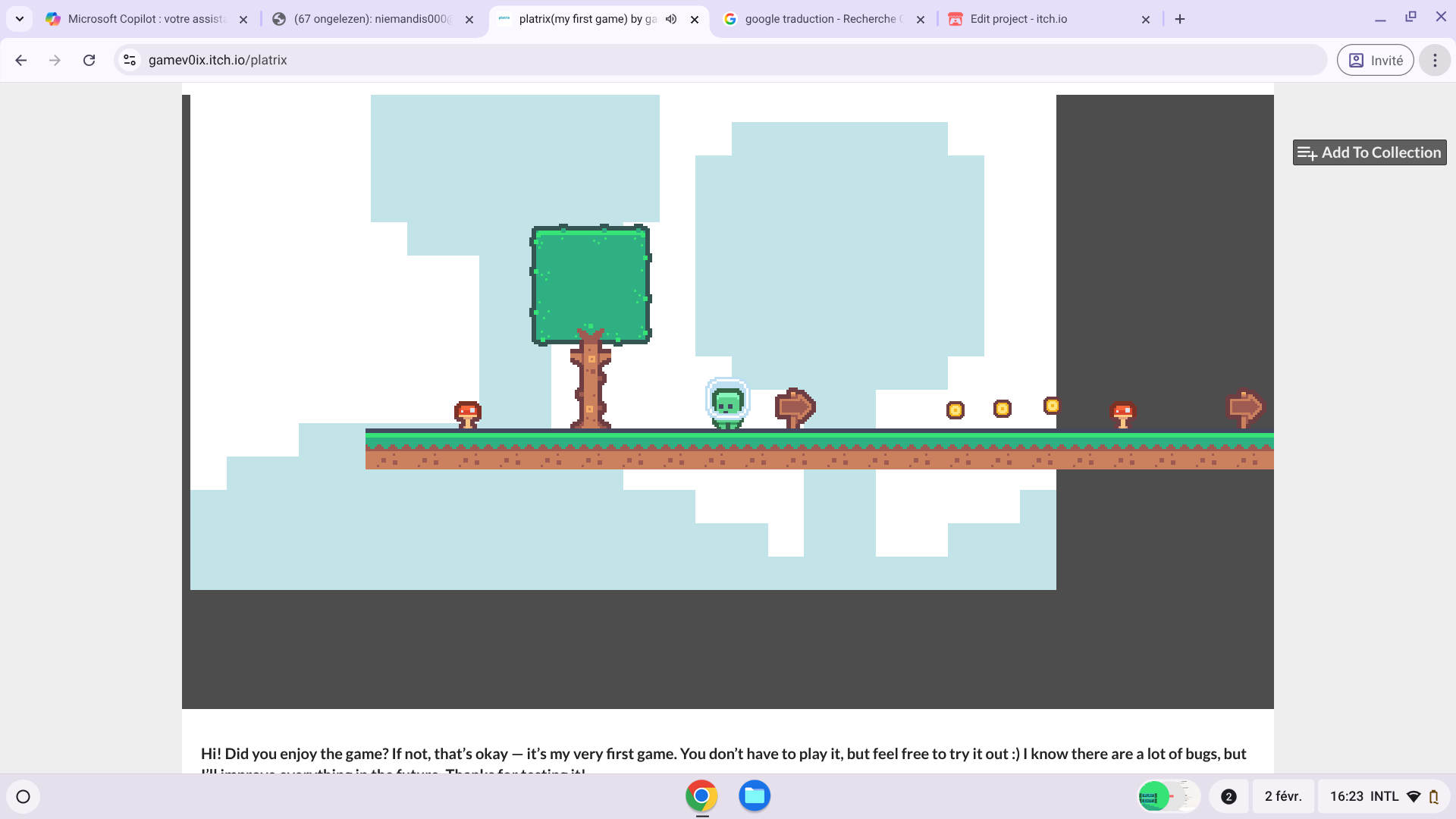
Task: Open the Chrome three-dot menu
Action: tap(1434, 60)
